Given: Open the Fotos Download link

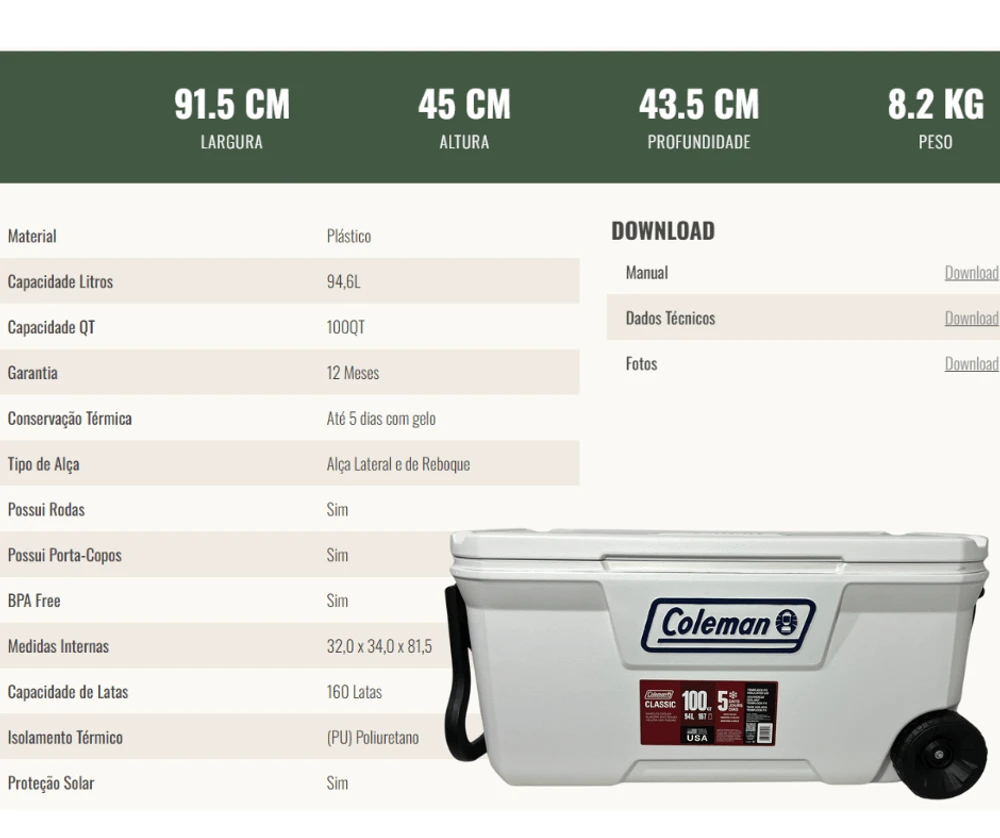Looking at the screenshot, I should 971,364.
